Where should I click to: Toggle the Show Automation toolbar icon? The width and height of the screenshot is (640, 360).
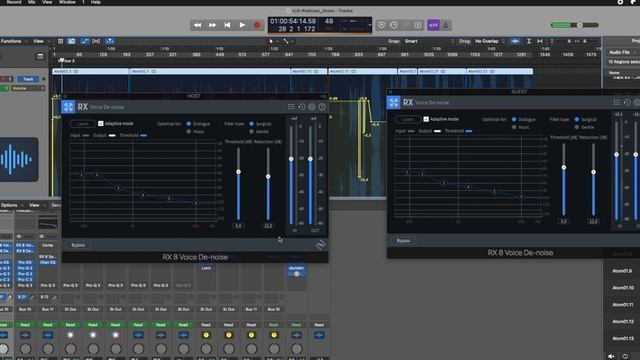(84, 41)
